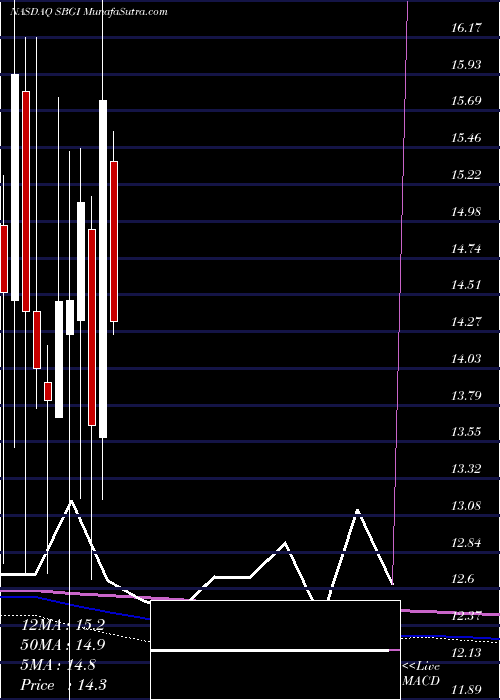500x700 pixels.
Task: Click the 12.84 price axis label
Action: pyautogui.click(x=466, y=542)
